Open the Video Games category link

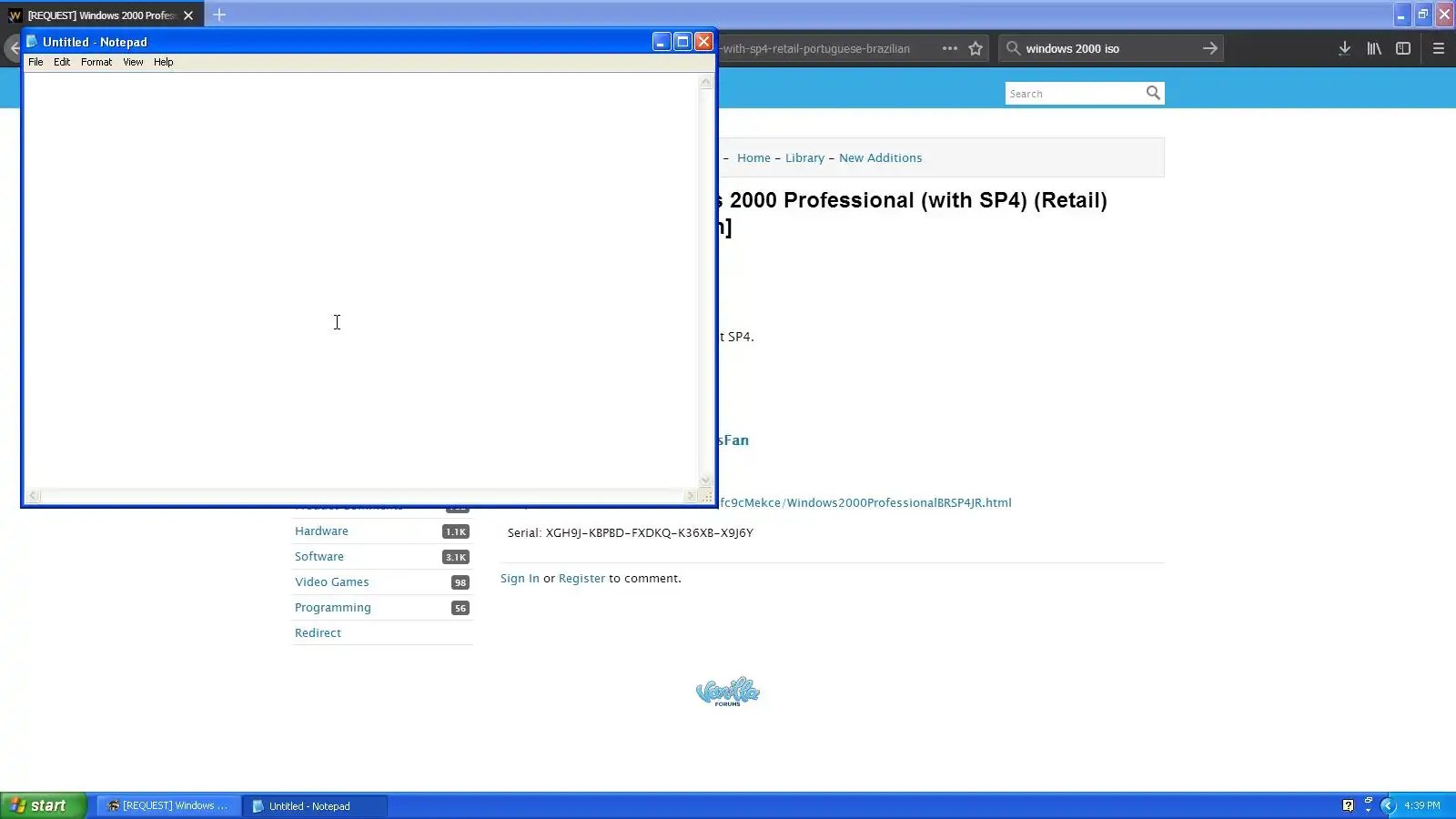pos(331,581)
